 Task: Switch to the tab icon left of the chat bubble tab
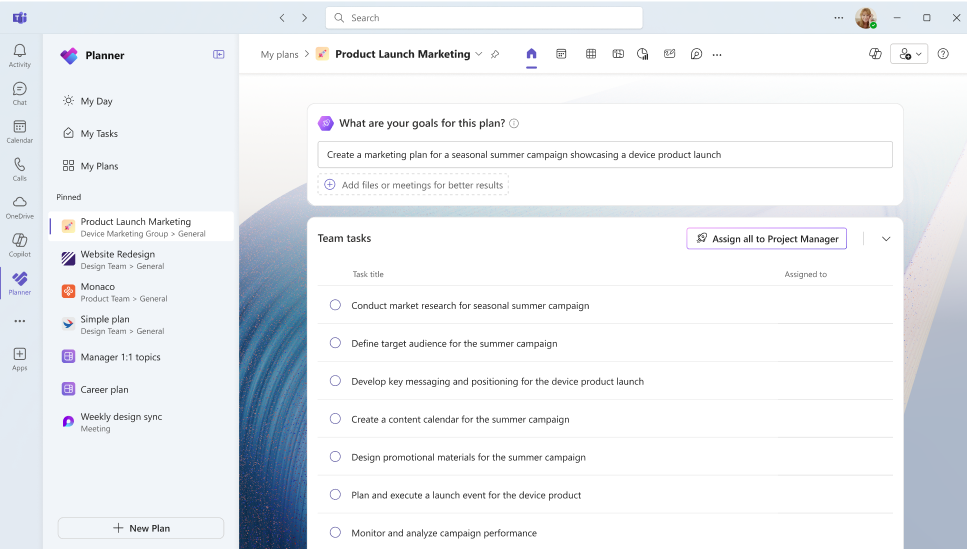pyautogui.click(x=669, y=54)
